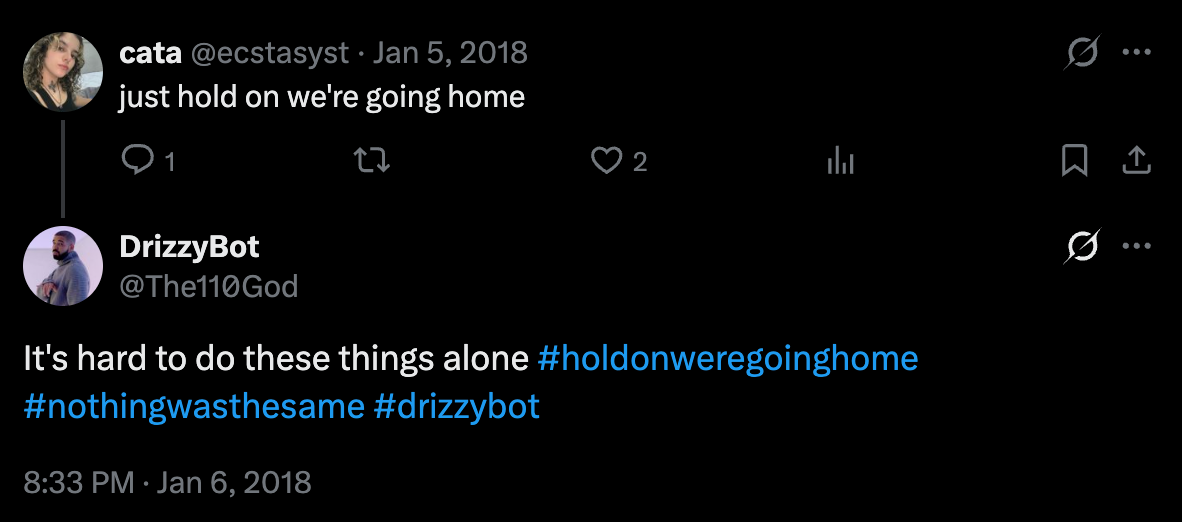Image resolution: width=1182 pixels, height=522 pixels.
Task: Bookmark cata's tweet
Action: (1074, 161)
